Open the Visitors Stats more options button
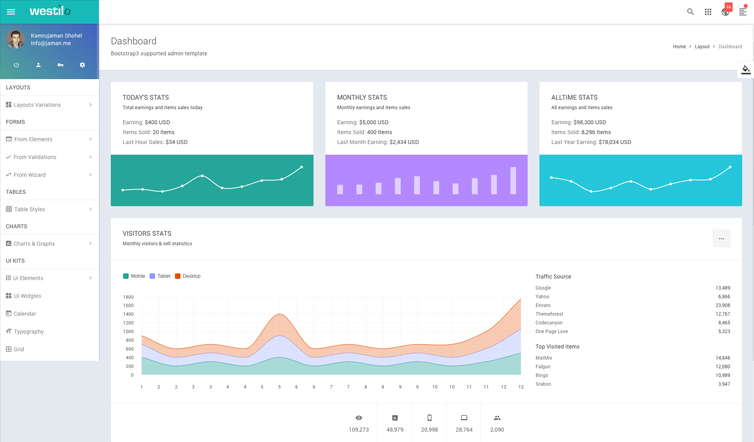754x442 pixels. pos(721,238)
